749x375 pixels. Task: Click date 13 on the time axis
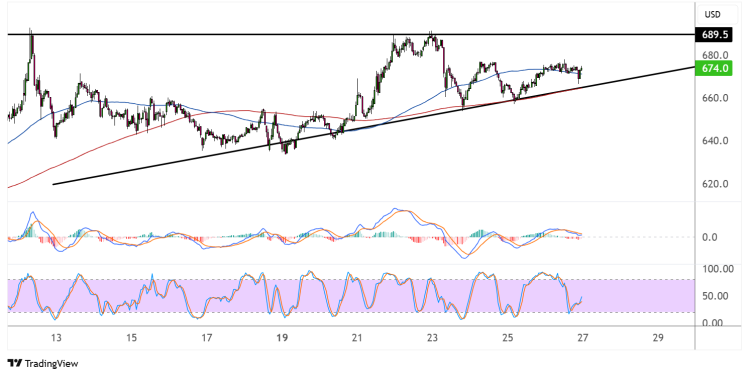pos(56,338)
